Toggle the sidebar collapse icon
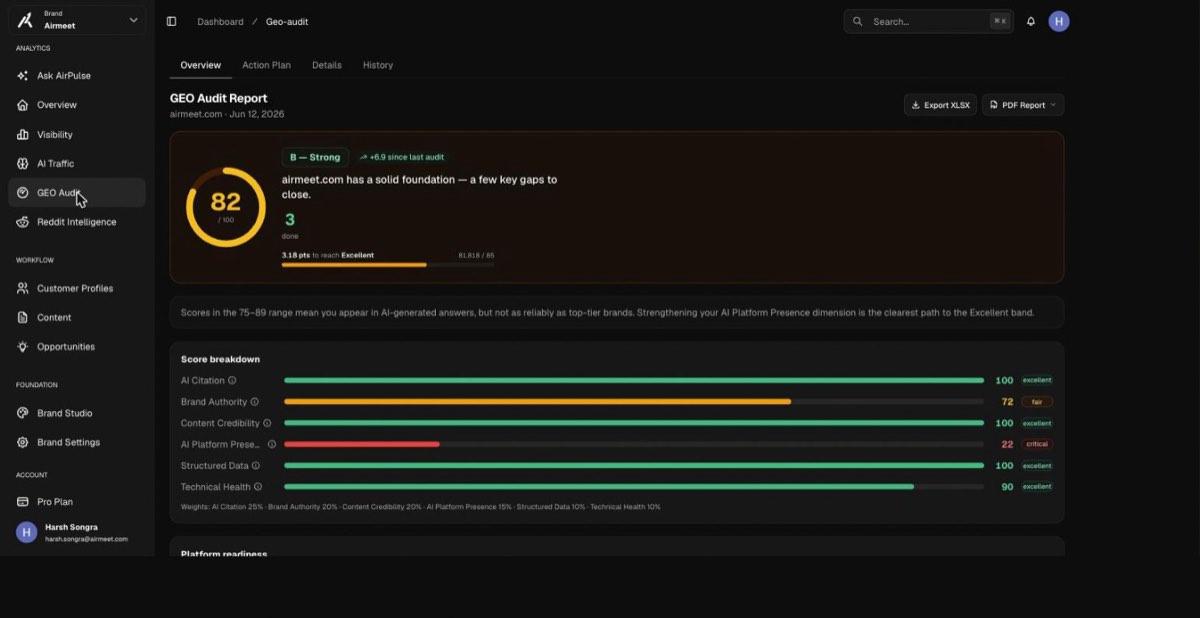 171,21
